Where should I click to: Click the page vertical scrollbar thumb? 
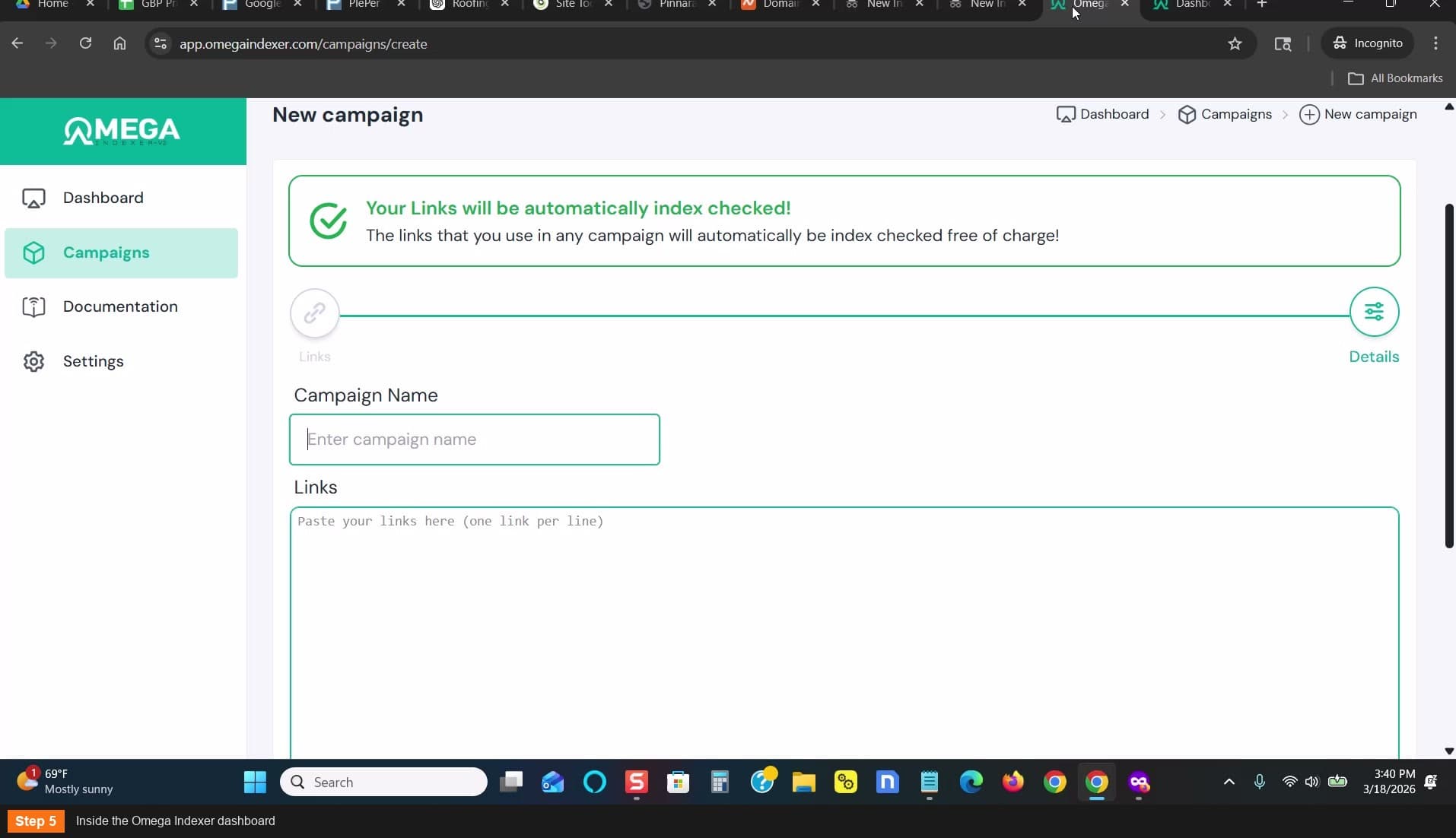click(x=1449, y=376)
